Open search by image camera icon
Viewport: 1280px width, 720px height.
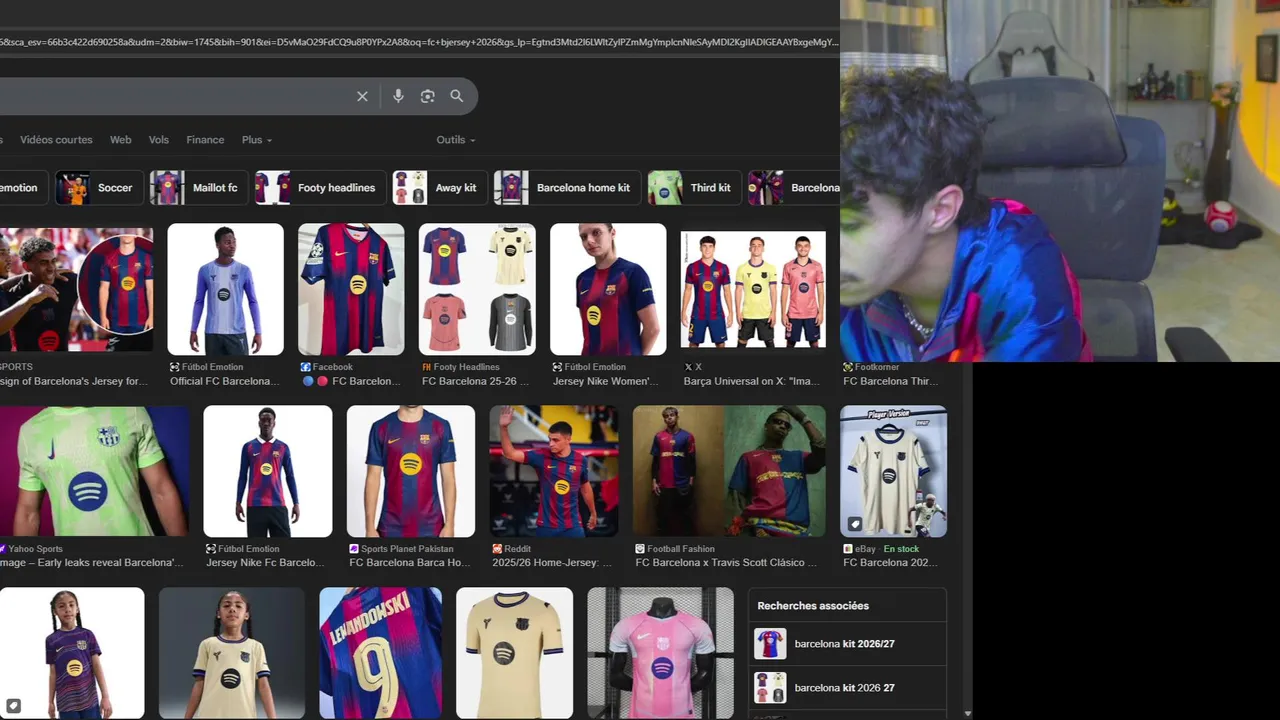click(427, 96)
